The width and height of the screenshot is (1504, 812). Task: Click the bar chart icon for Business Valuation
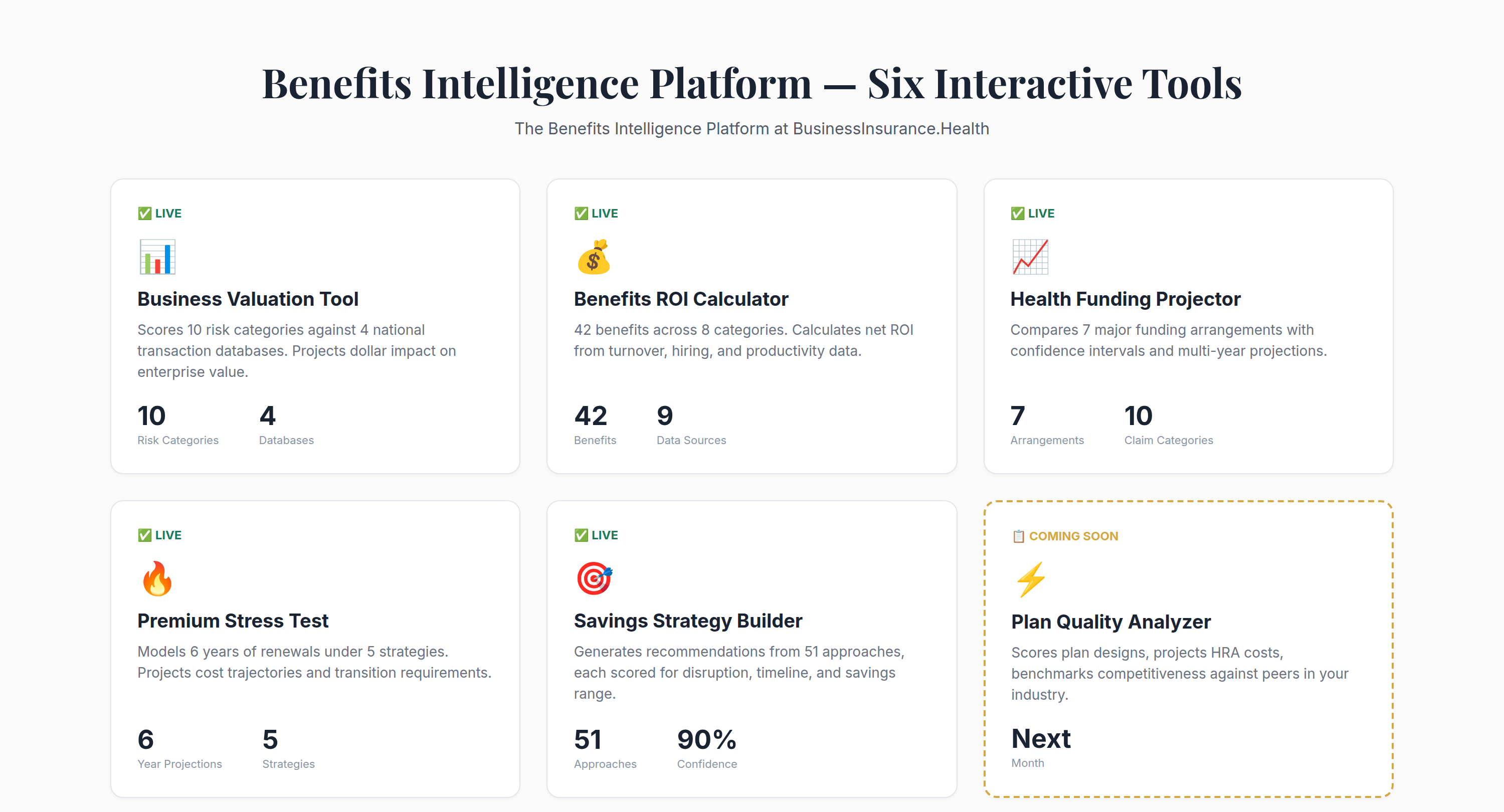(x=157, y=257)
